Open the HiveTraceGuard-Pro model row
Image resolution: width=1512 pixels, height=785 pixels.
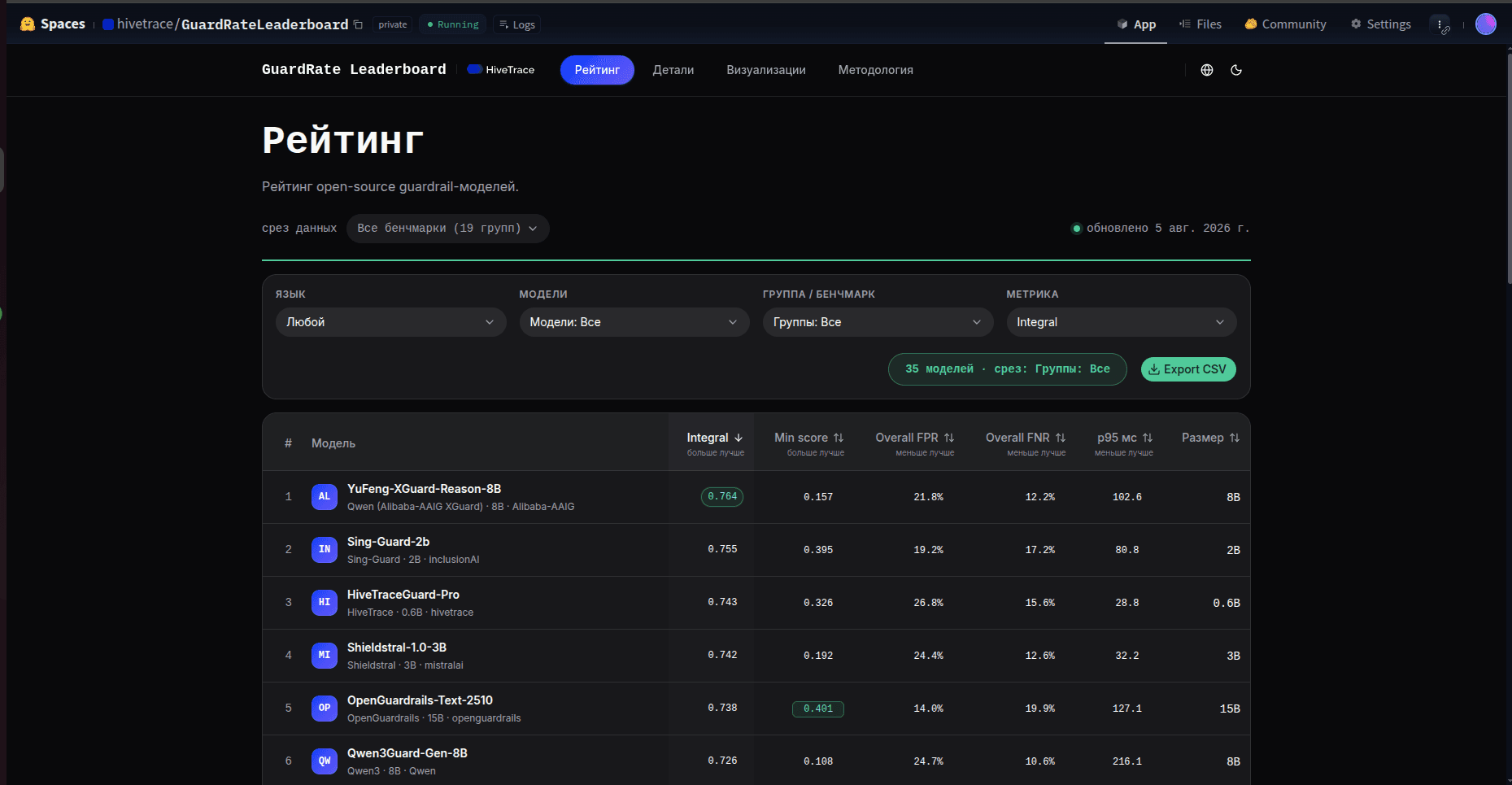point(756,603)
